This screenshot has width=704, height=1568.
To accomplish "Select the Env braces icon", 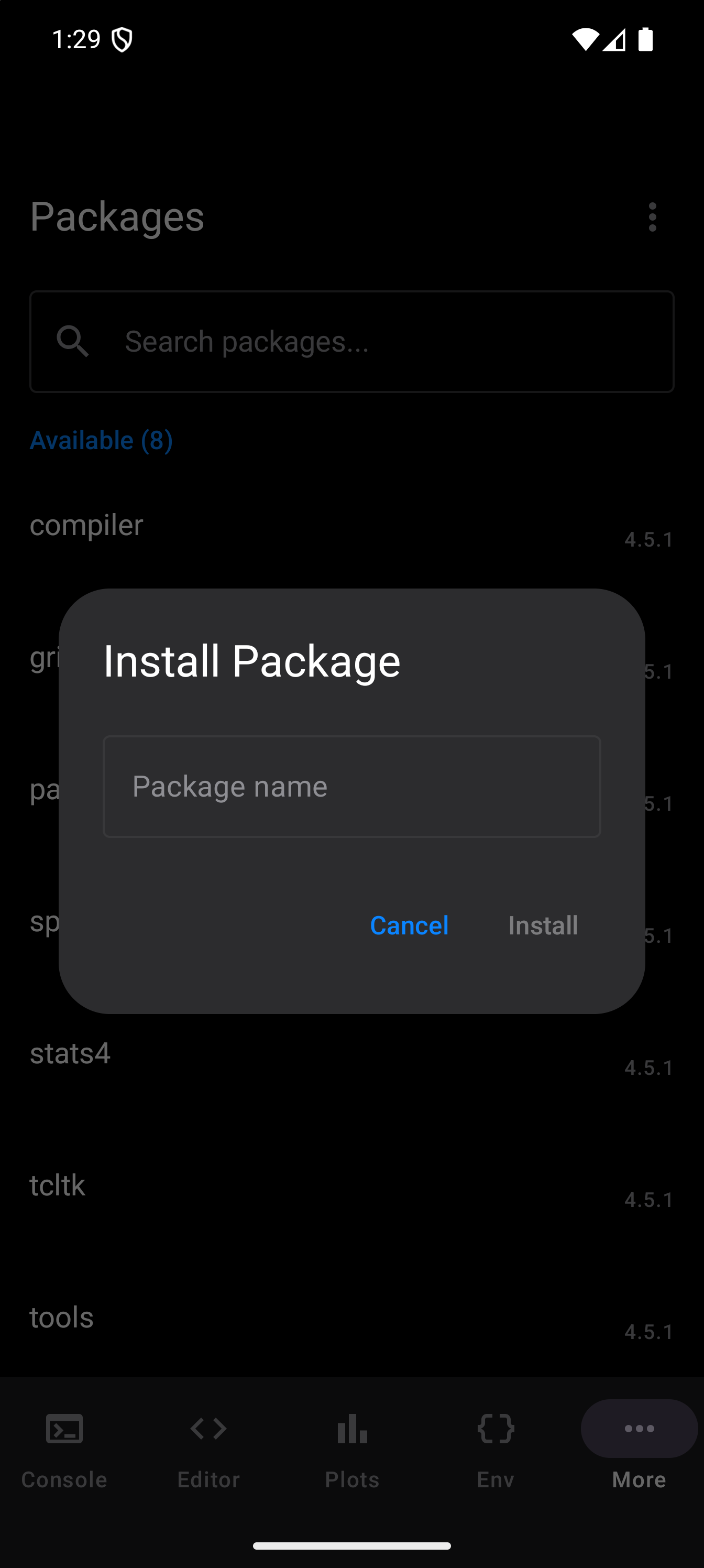I will pos(496,1429).
